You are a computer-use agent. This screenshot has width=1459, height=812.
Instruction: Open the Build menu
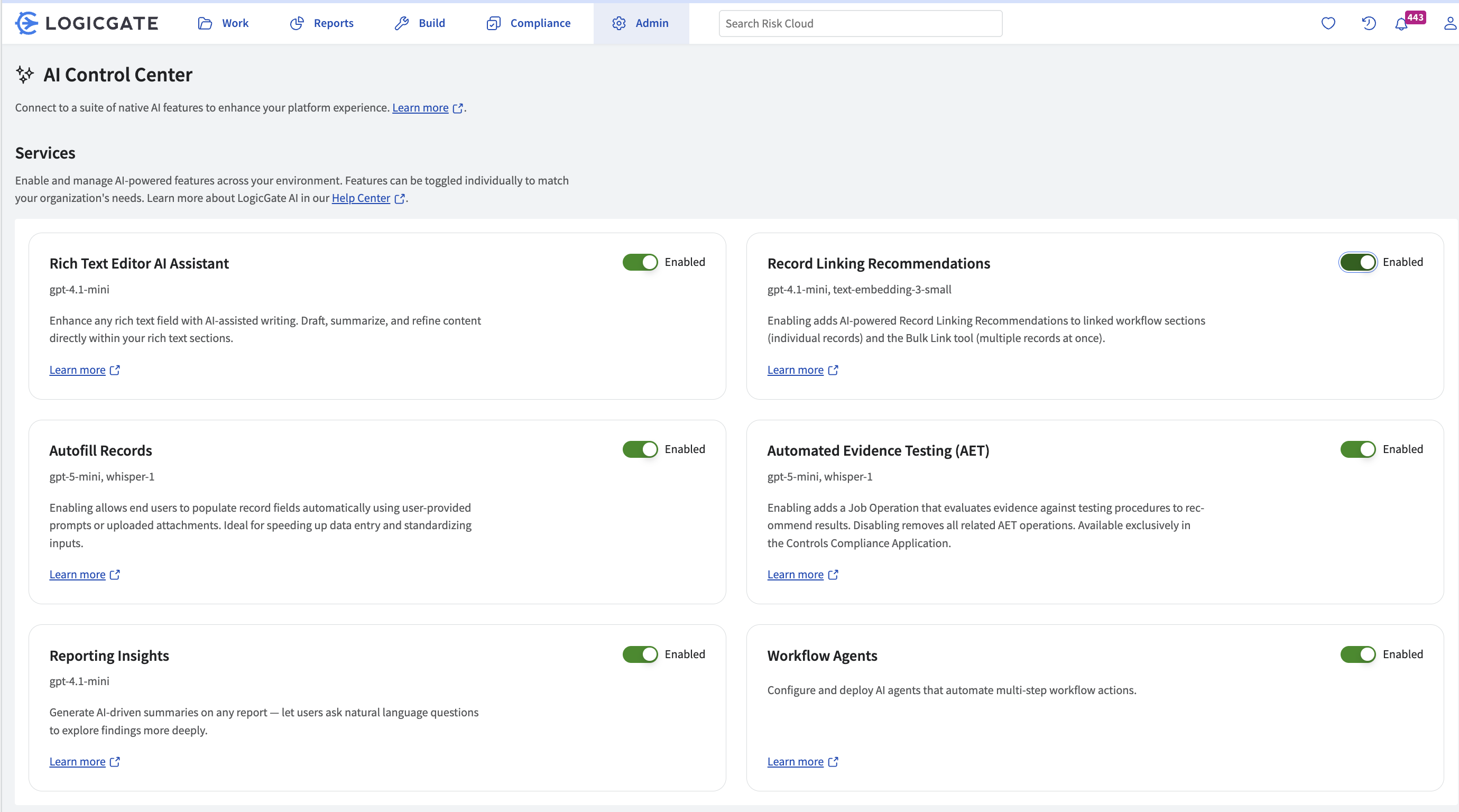pos(420,23)
